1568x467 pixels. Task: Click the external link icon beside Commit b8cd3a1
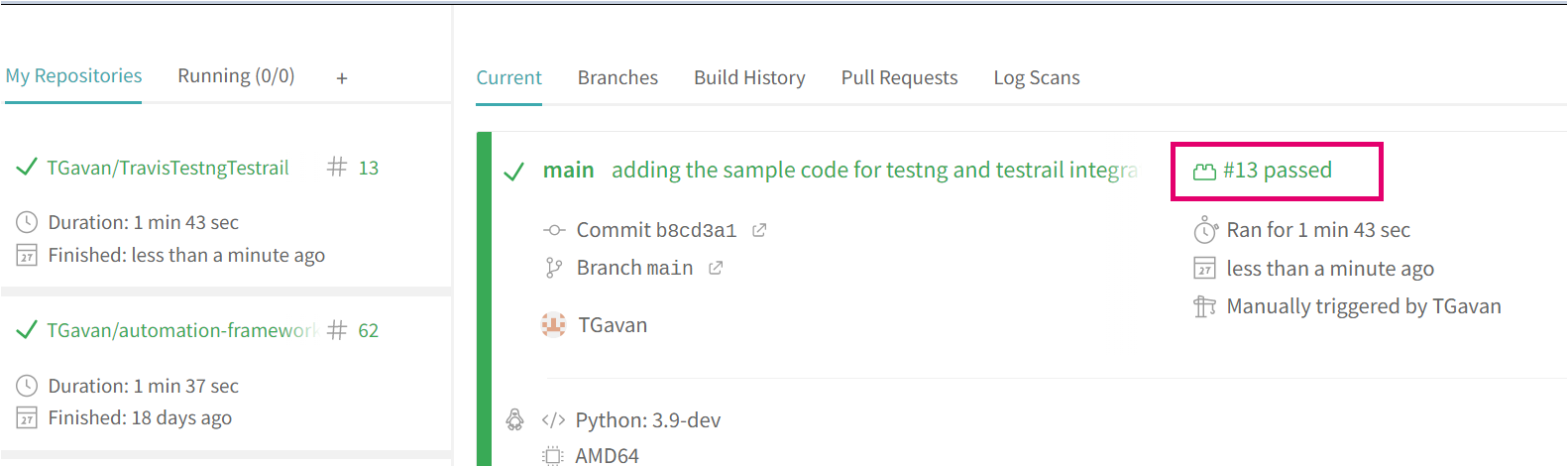point(759,230)
